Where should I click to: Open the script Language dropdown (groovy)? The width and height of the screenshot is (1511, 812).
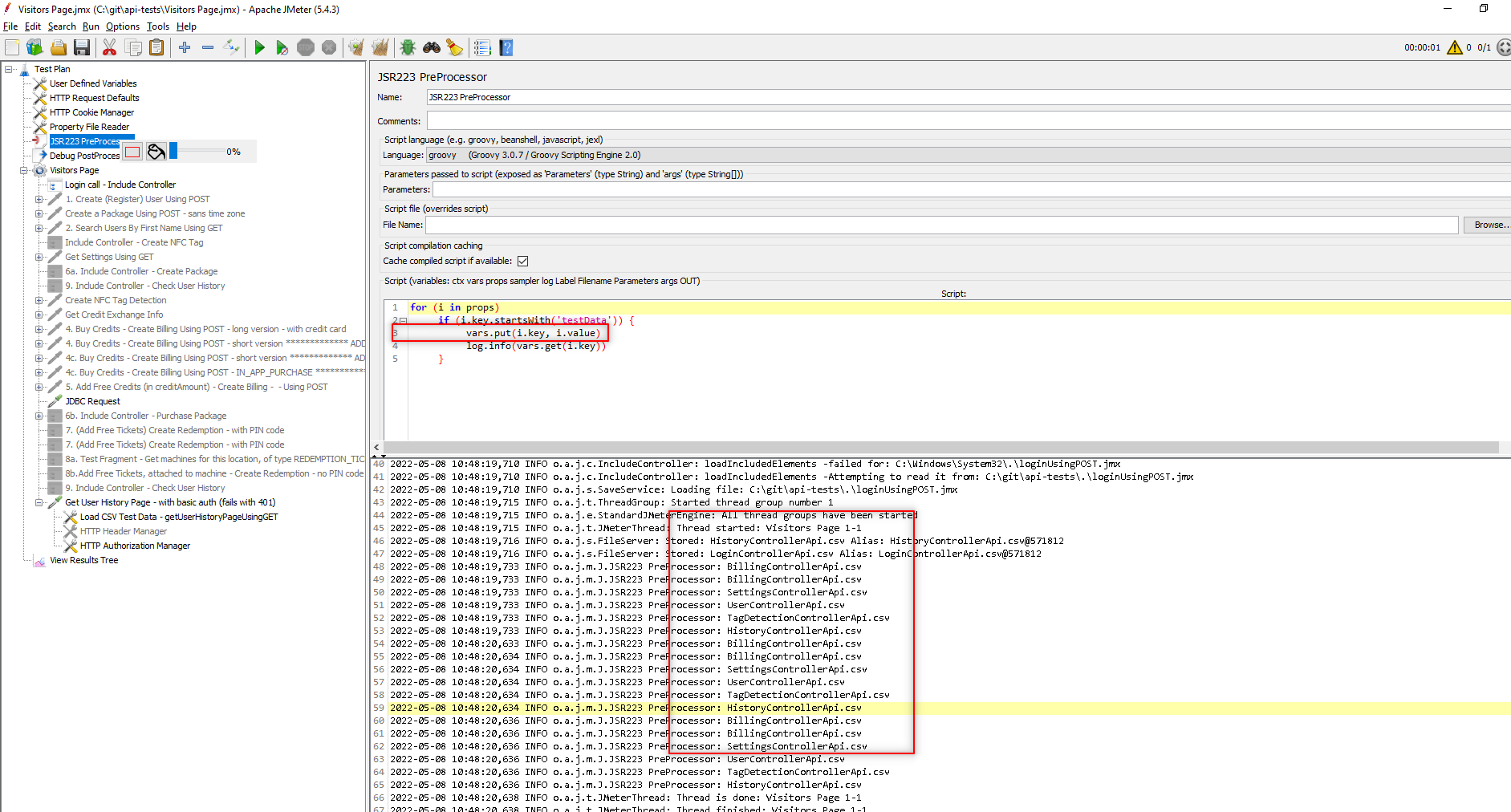[969, 155]
